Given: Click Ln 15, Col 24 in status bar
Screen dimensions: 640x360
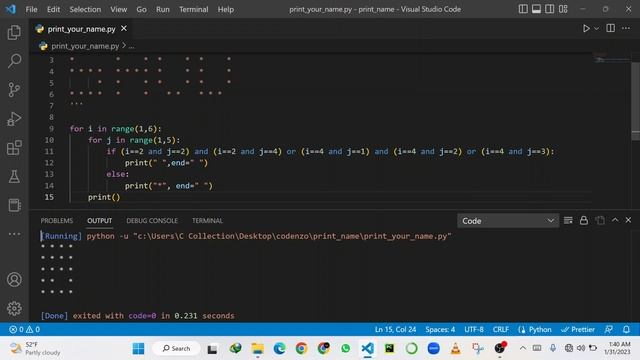Looking at the screenshot, I should click(x=395, y=329).
